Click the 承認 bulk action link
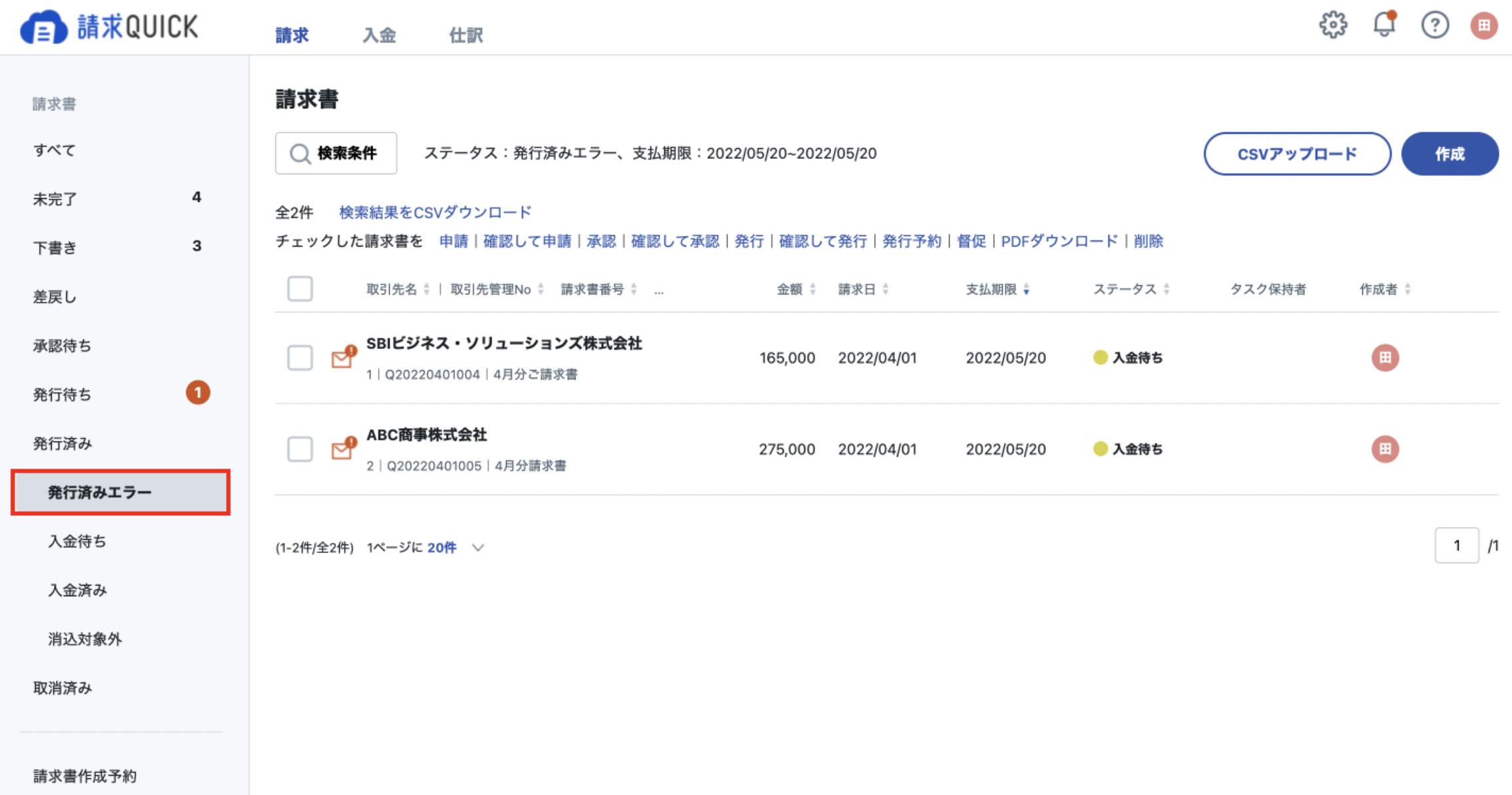Screen dimensions: 1512x795 [601, 241]
